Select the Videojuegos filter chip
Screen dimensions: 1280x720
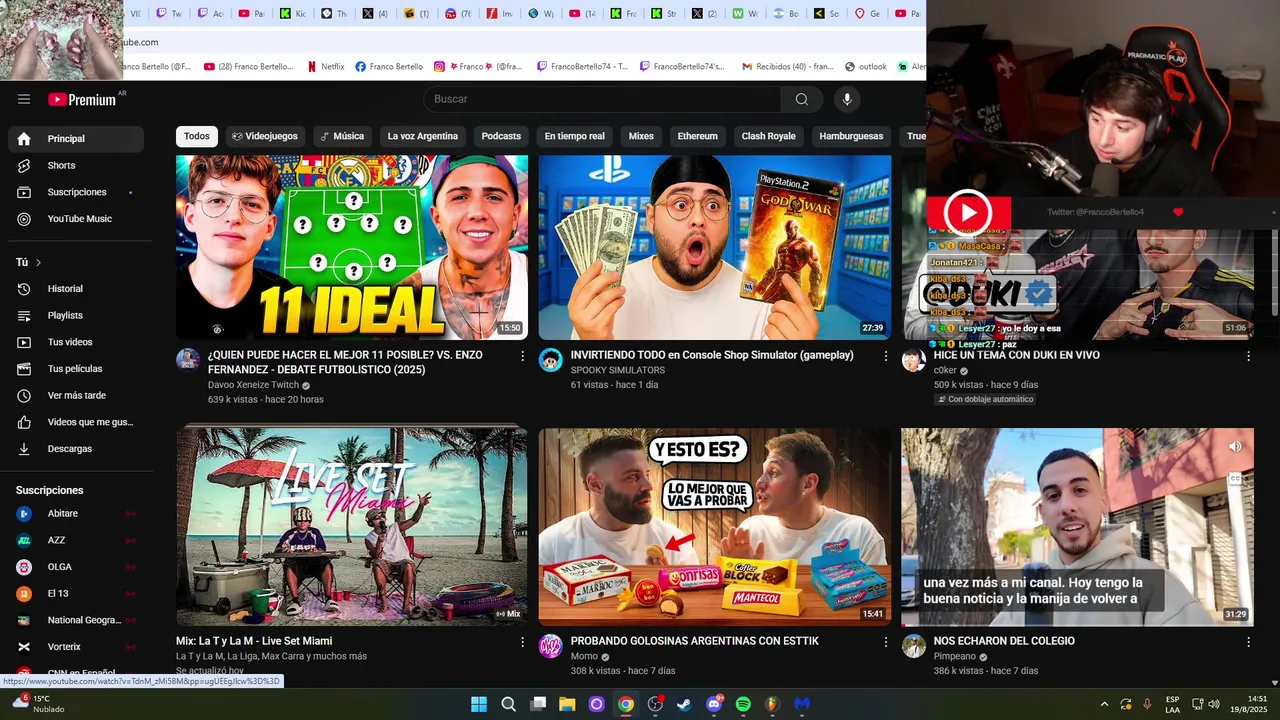(265, 136)
